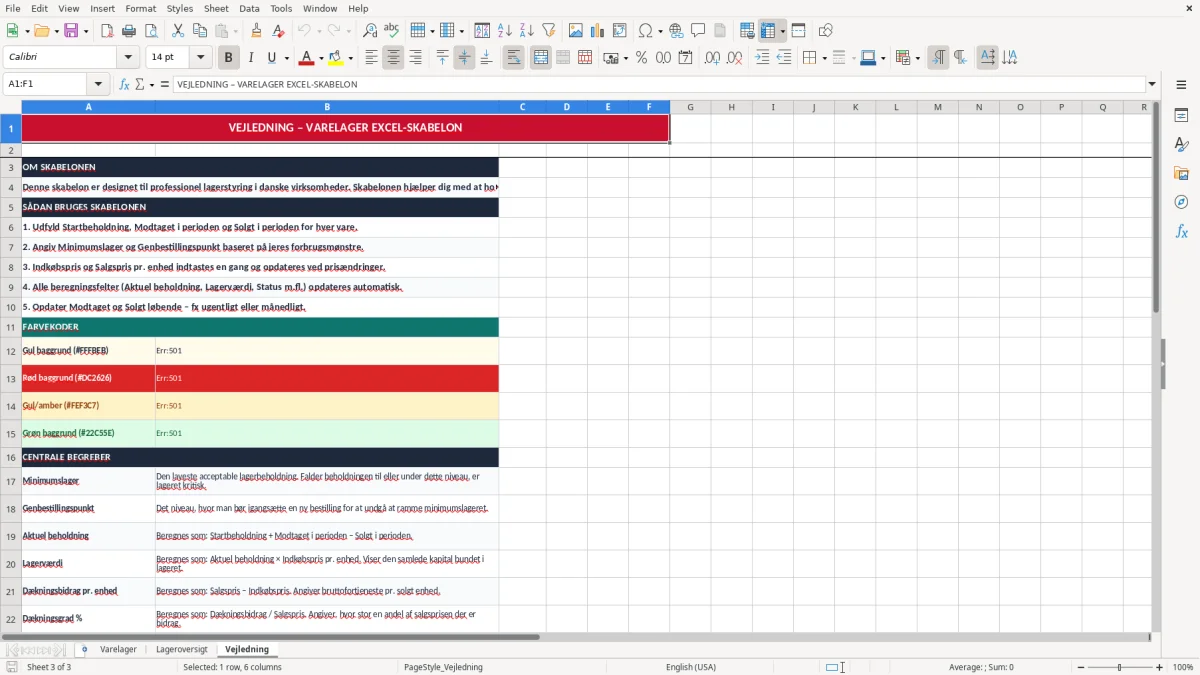Screen dimensions: 1200x675
Task: Click Sort Descending icon
Action: pyautogui.click(x=526, y=31)
